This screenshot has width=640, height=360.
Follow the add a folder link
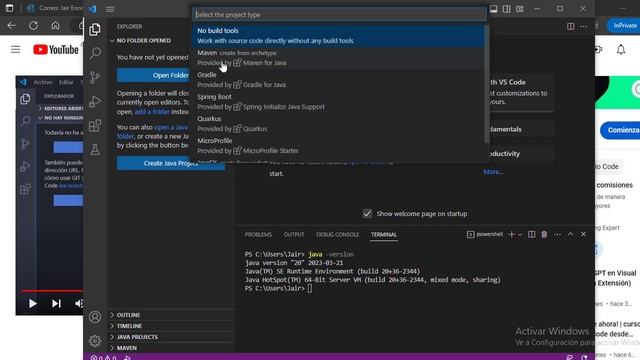click(152, 111)
